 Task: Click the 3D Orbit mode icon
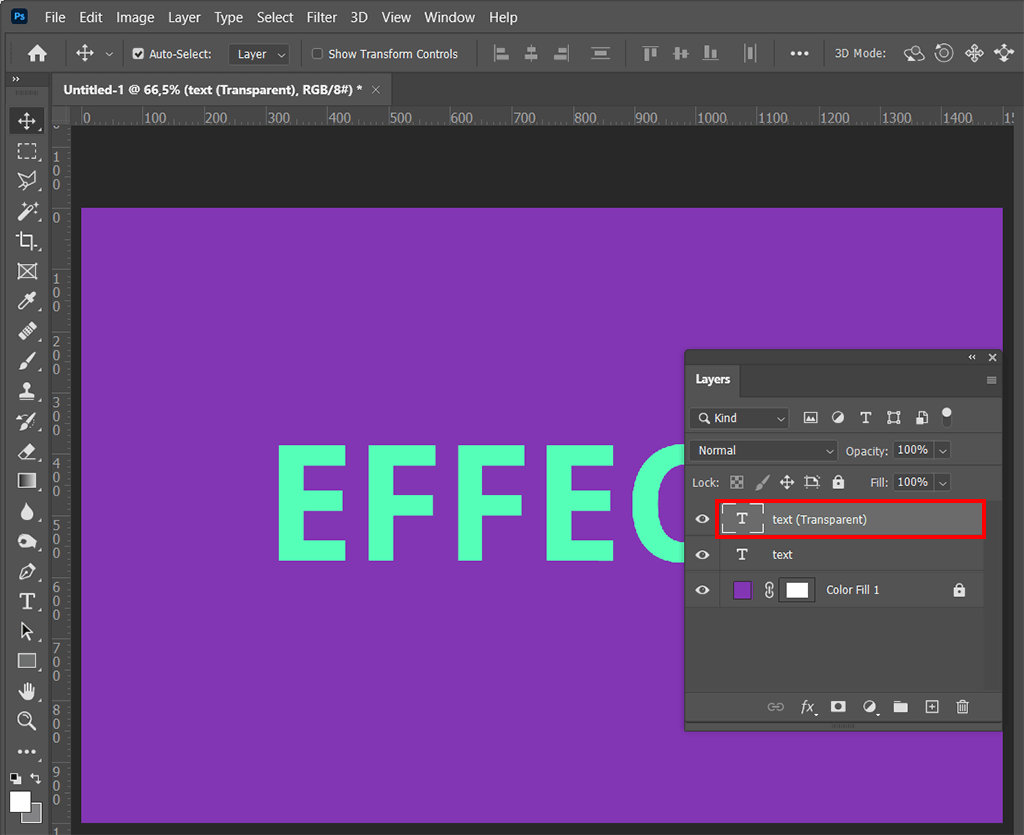point(914,54)
